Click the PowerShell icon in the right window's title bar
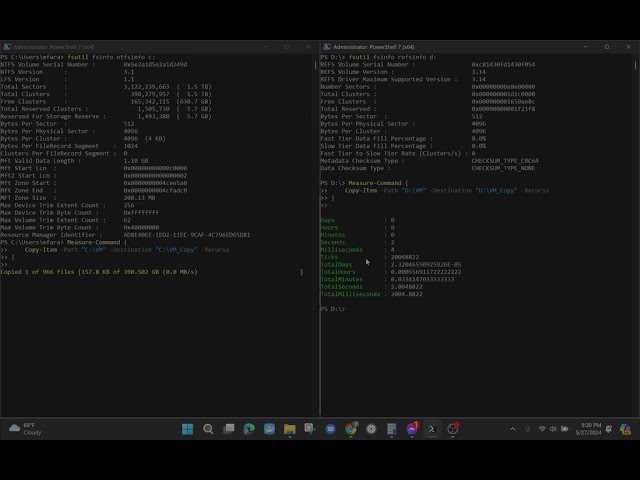The width and height of the screenshot is (640, 480). 327,47
